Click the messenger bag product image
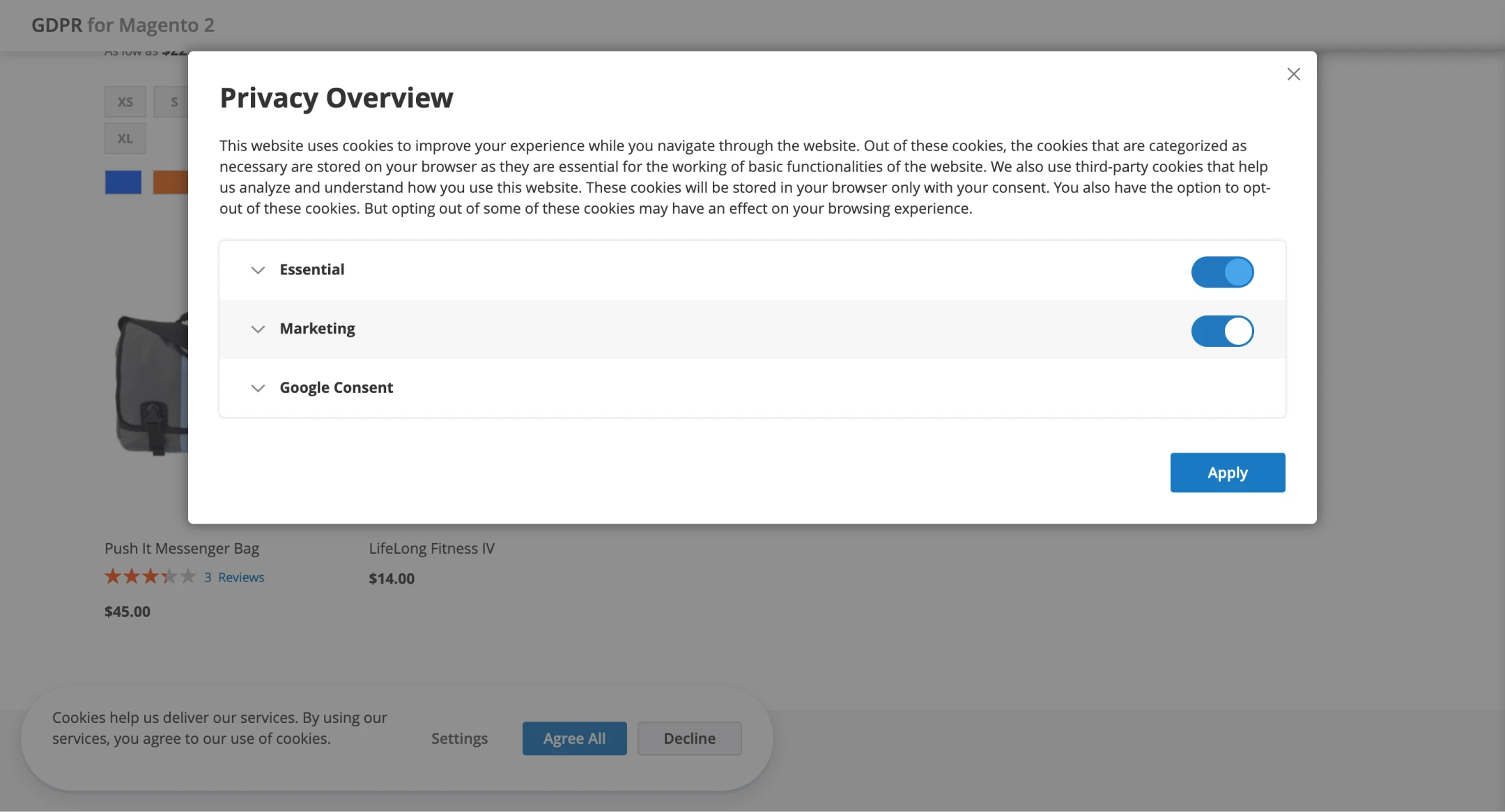Screen dimensions: 1505x812 [152, 383]
